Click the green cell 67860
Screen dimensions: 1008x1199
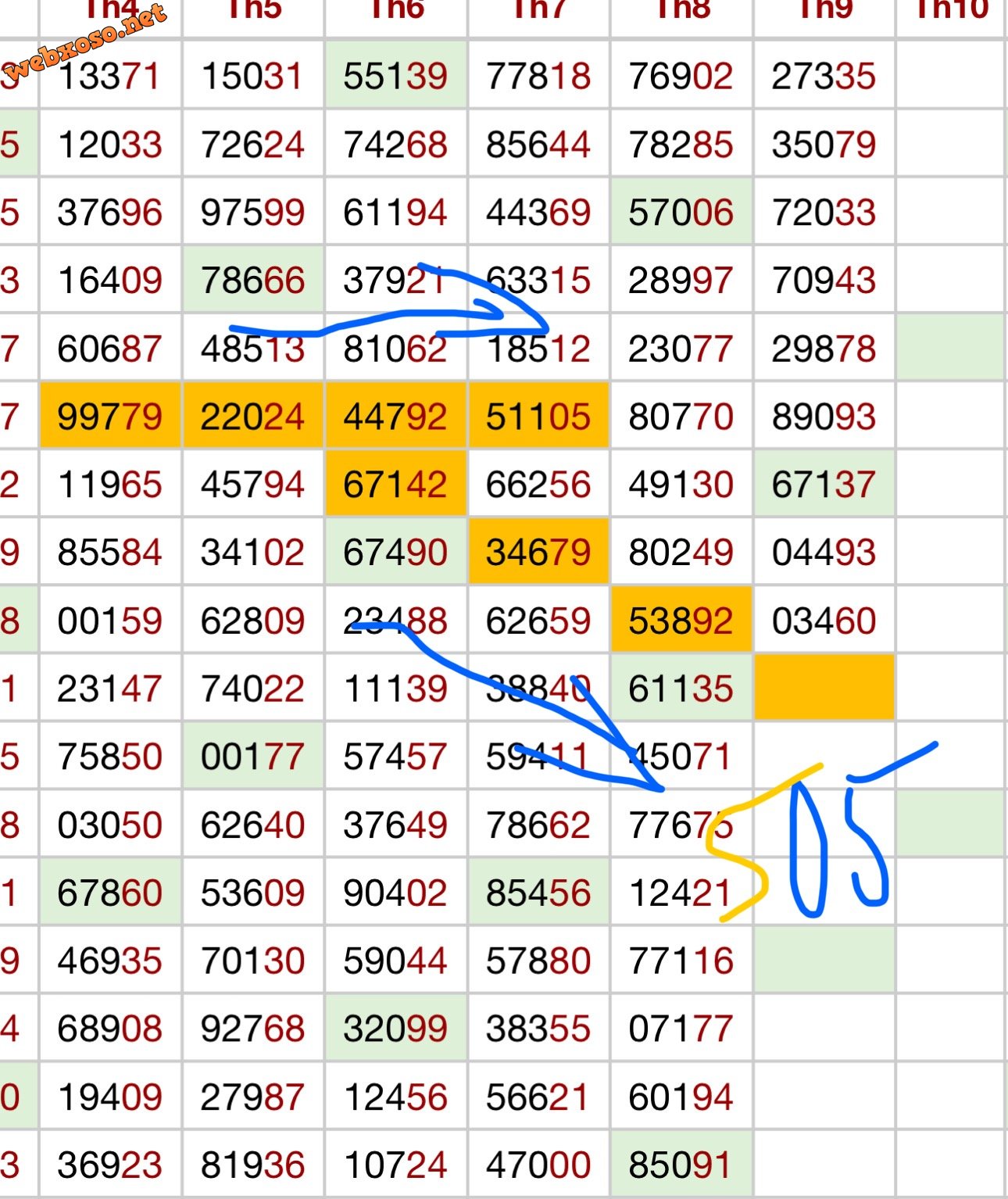pos(110,893)
